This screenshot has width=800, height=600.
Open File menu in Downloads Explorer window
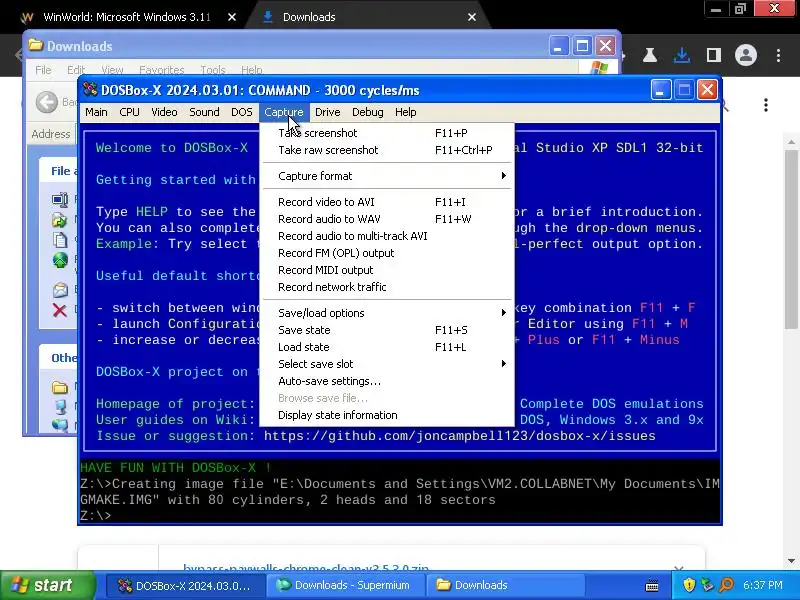click(x=43, y=69)
